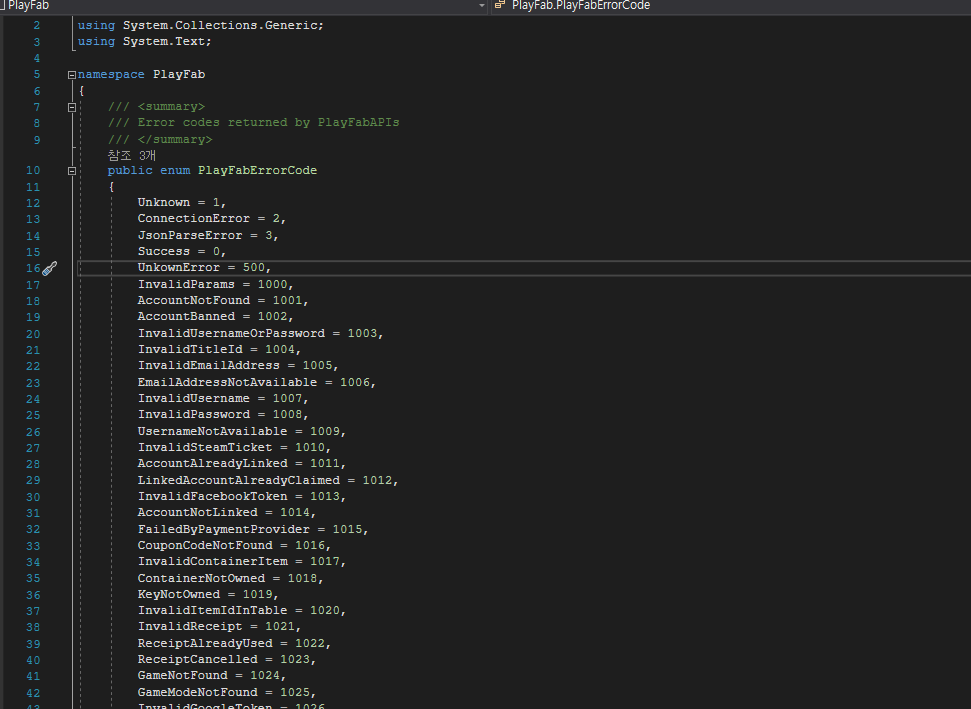Viewport: 971px width, 709px height.
Task: Click 'FailedByPaymentProvider = 1015' line
Action: pyautogui.click(x=253, y=529)
